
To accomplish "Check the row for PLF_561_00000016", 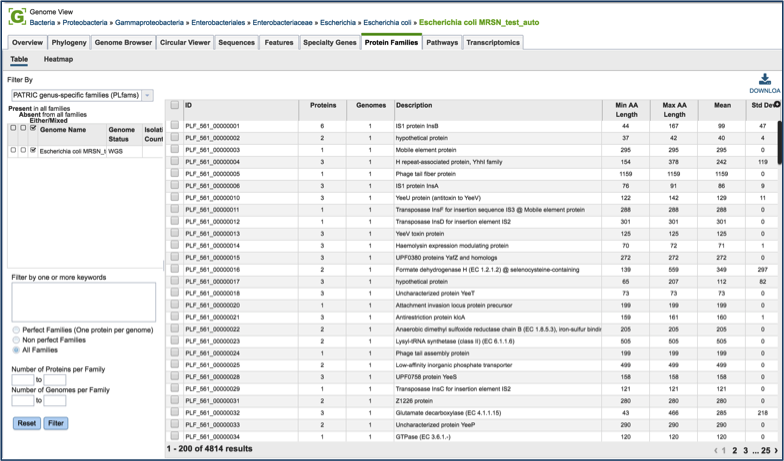I will [x=174, y=269].
